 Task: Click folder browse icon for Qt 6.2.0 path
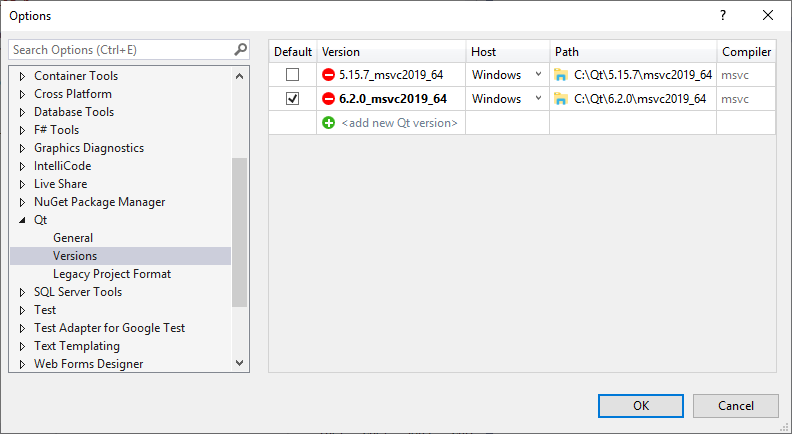click(x=561, y=99)
